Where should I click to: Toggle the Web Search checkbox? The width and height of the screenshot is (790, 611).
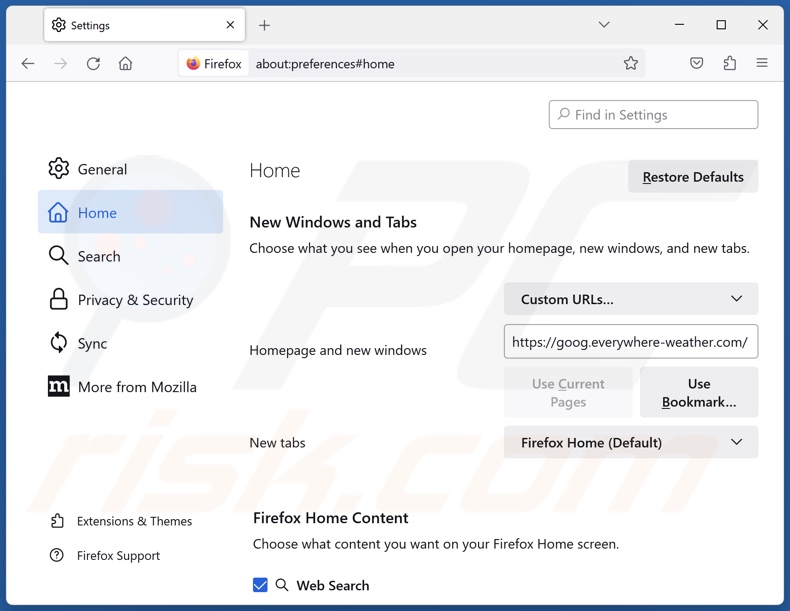pos(260,585)
